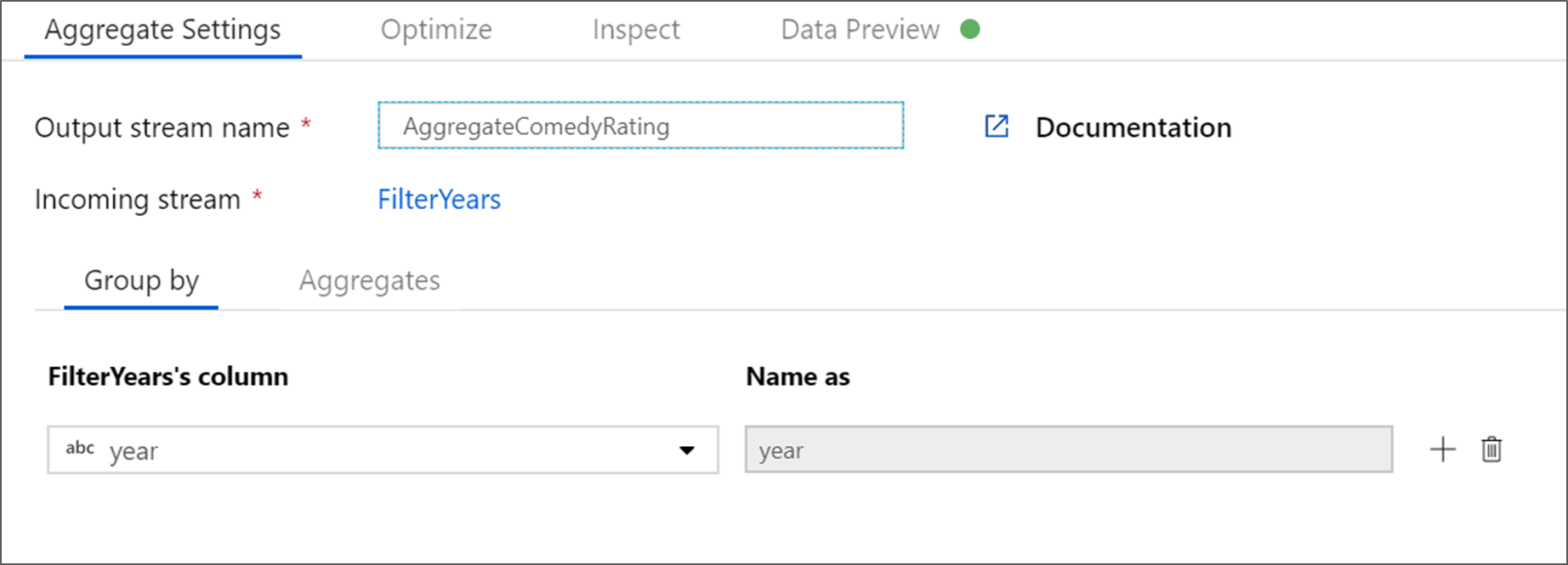
Task: Go to the Data Preview tab
Action: click(861, 30)
